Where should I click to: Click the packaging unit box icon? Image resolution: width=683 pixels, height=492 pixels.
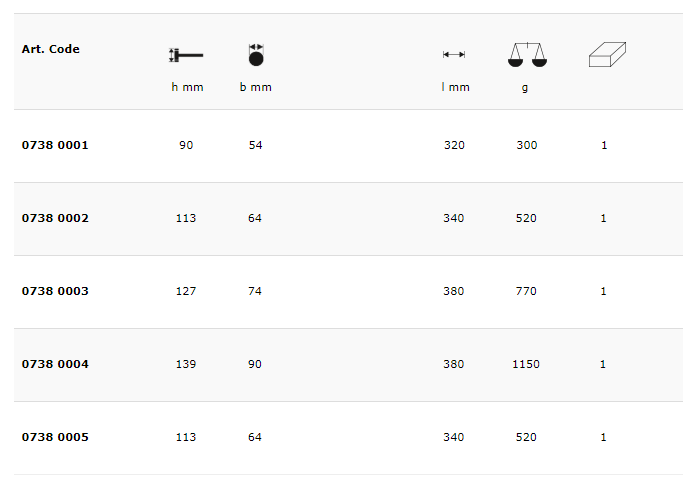point(606,55)
